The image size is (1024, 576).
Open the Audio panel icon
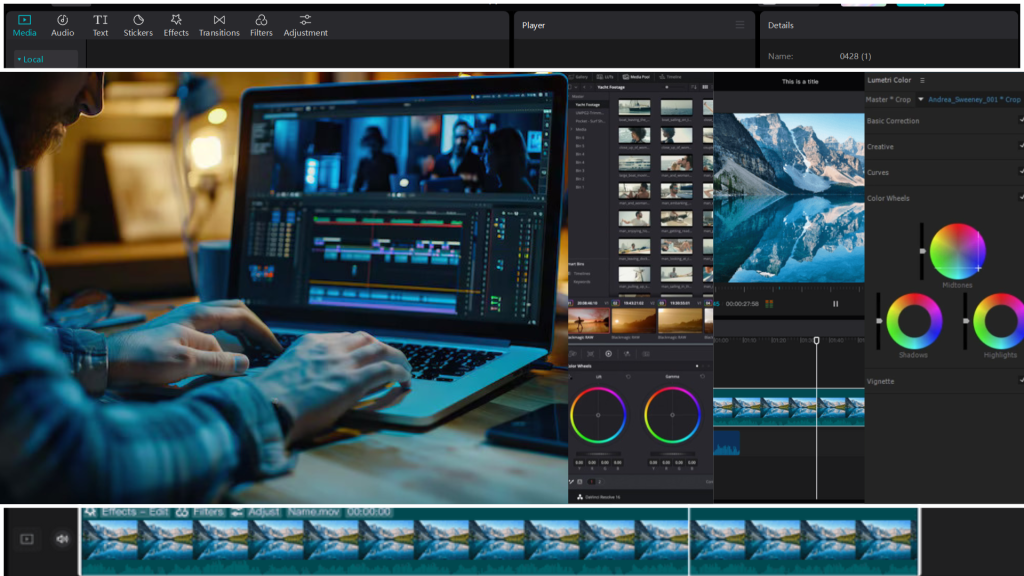(x=62, y=20)
